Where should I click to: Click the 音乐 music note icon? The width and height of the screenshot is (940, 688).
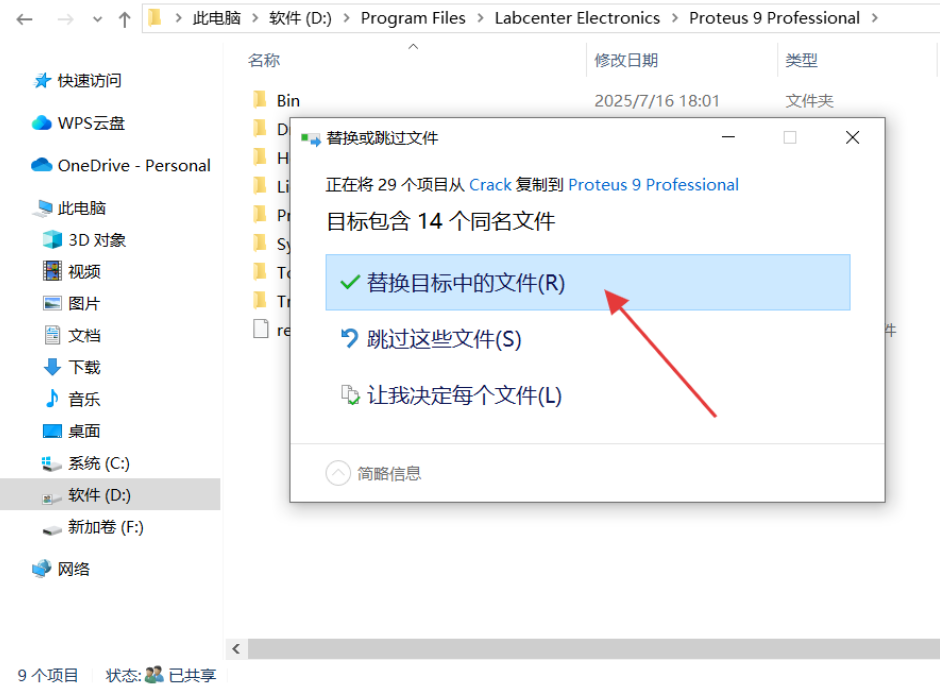[x=52, y=398]
